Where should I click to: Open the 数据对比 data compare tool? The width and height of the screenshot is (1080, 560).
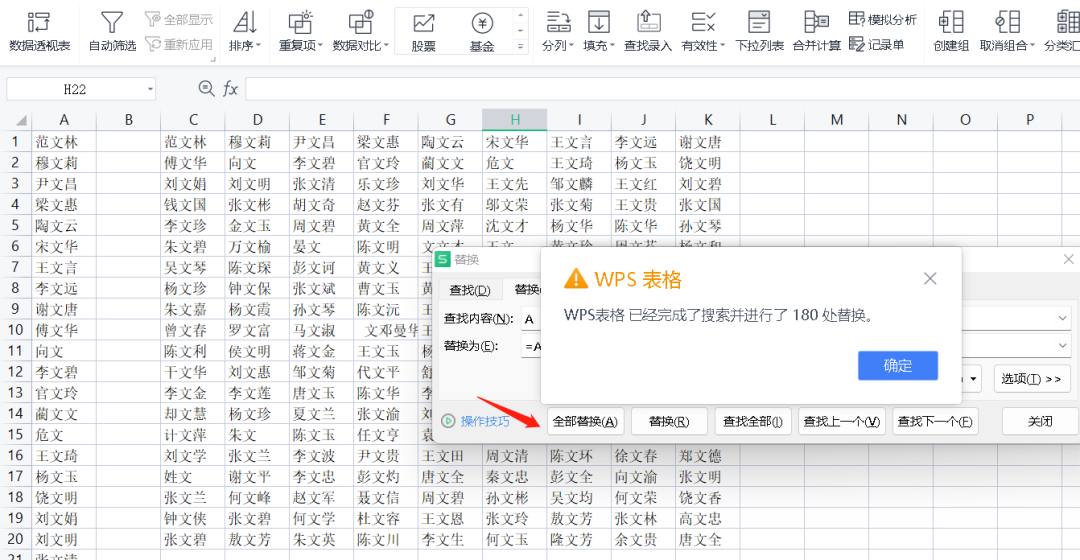click(x=360, y=32)
